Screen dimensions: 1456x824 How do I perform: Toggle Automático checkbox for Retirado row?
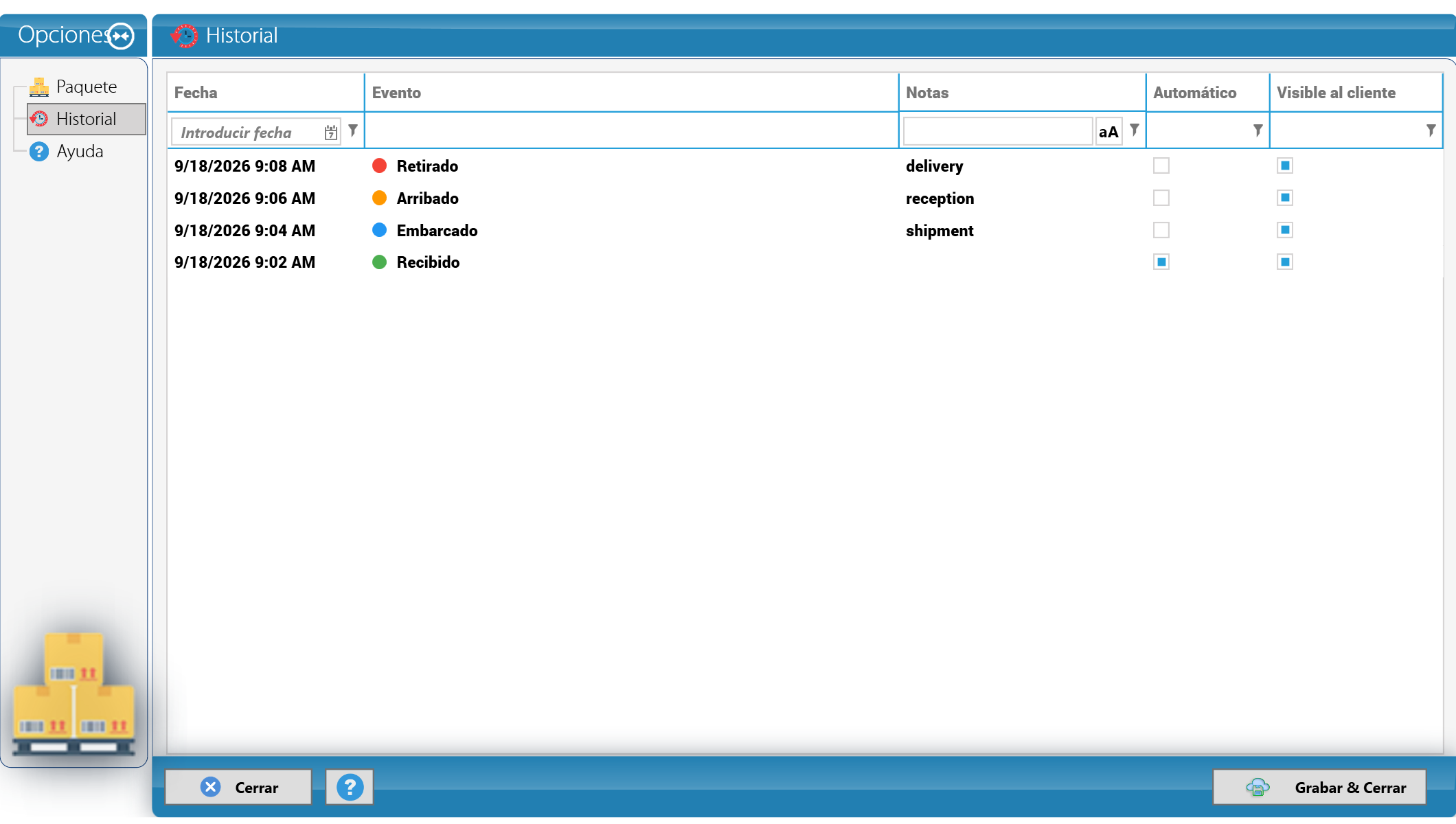coord(1161,165)
